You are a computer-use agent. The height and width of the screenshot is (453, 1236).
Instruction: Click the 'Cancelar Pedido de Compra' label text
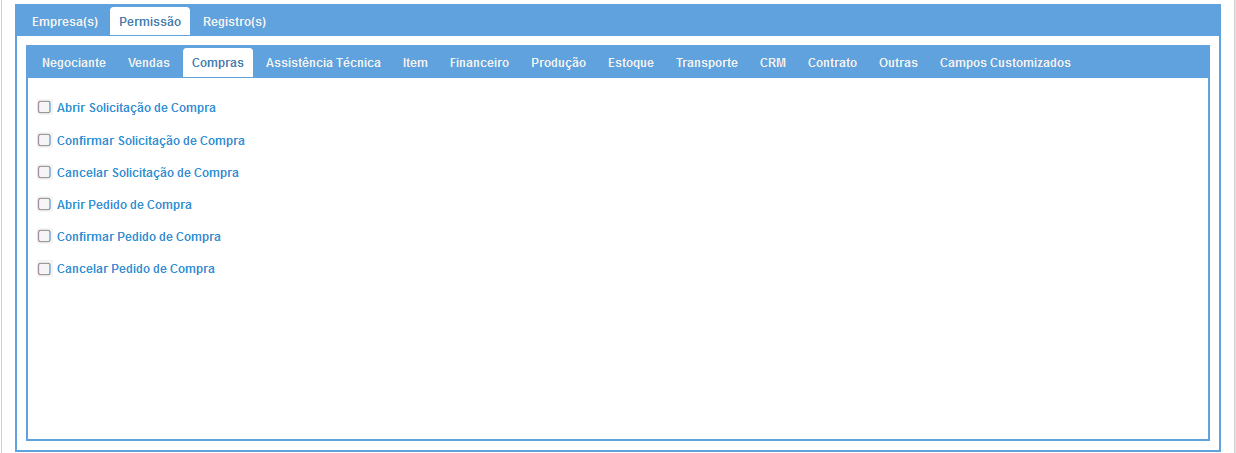[x=136, y=269]
